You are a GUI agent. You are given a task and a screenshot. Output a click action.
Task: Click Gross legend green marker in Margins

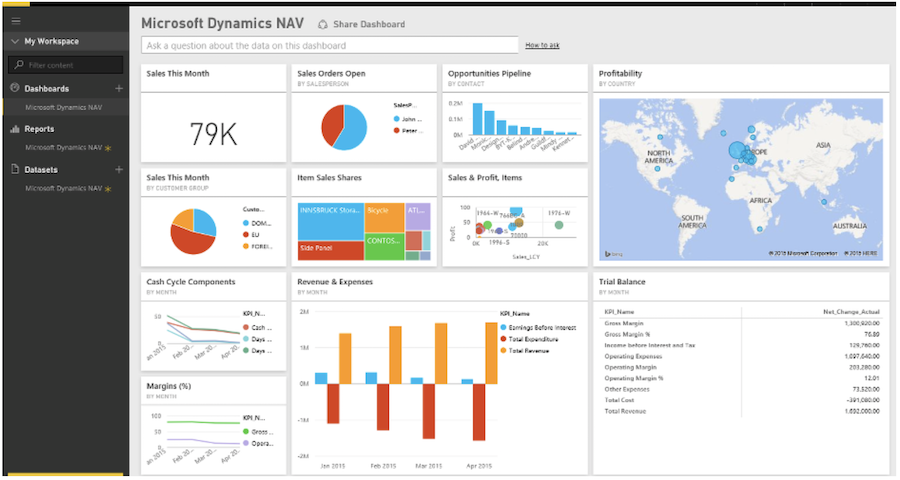tap(246, 431)
